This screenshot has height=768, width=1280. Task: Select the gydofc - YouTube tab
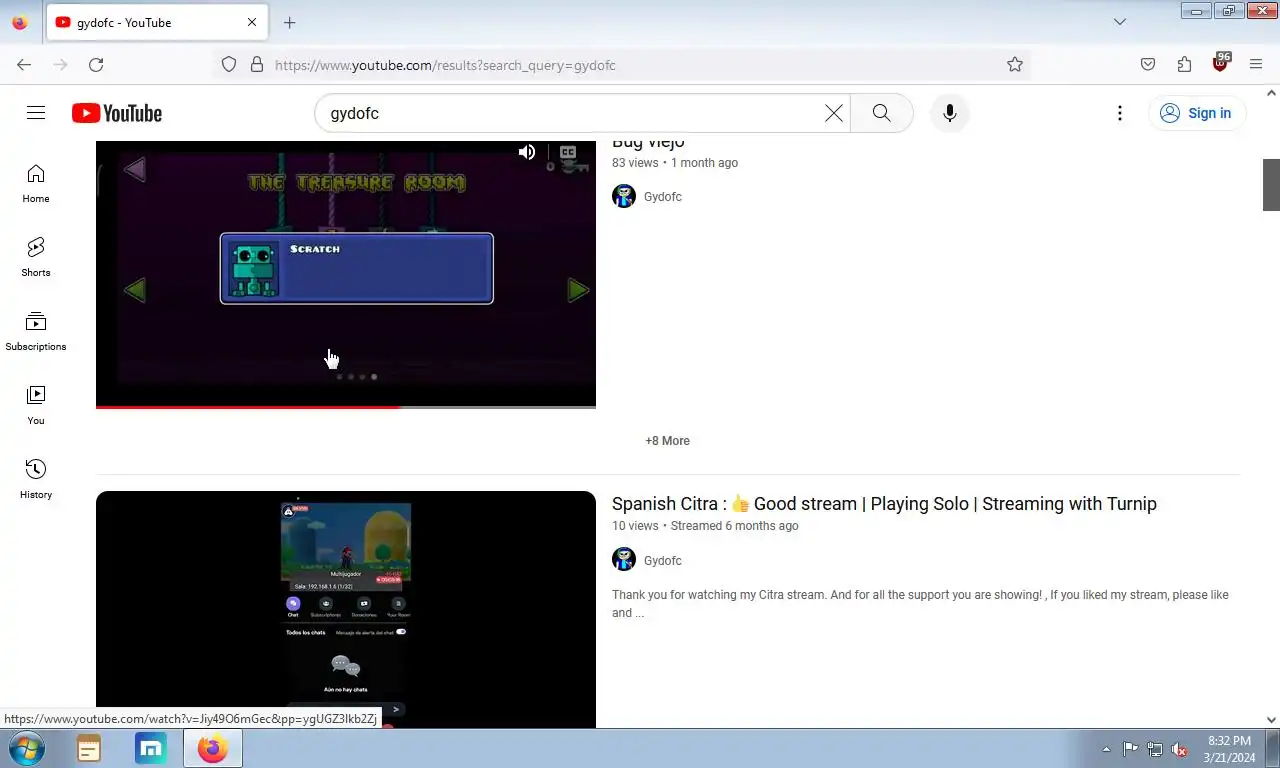[156, 22]
